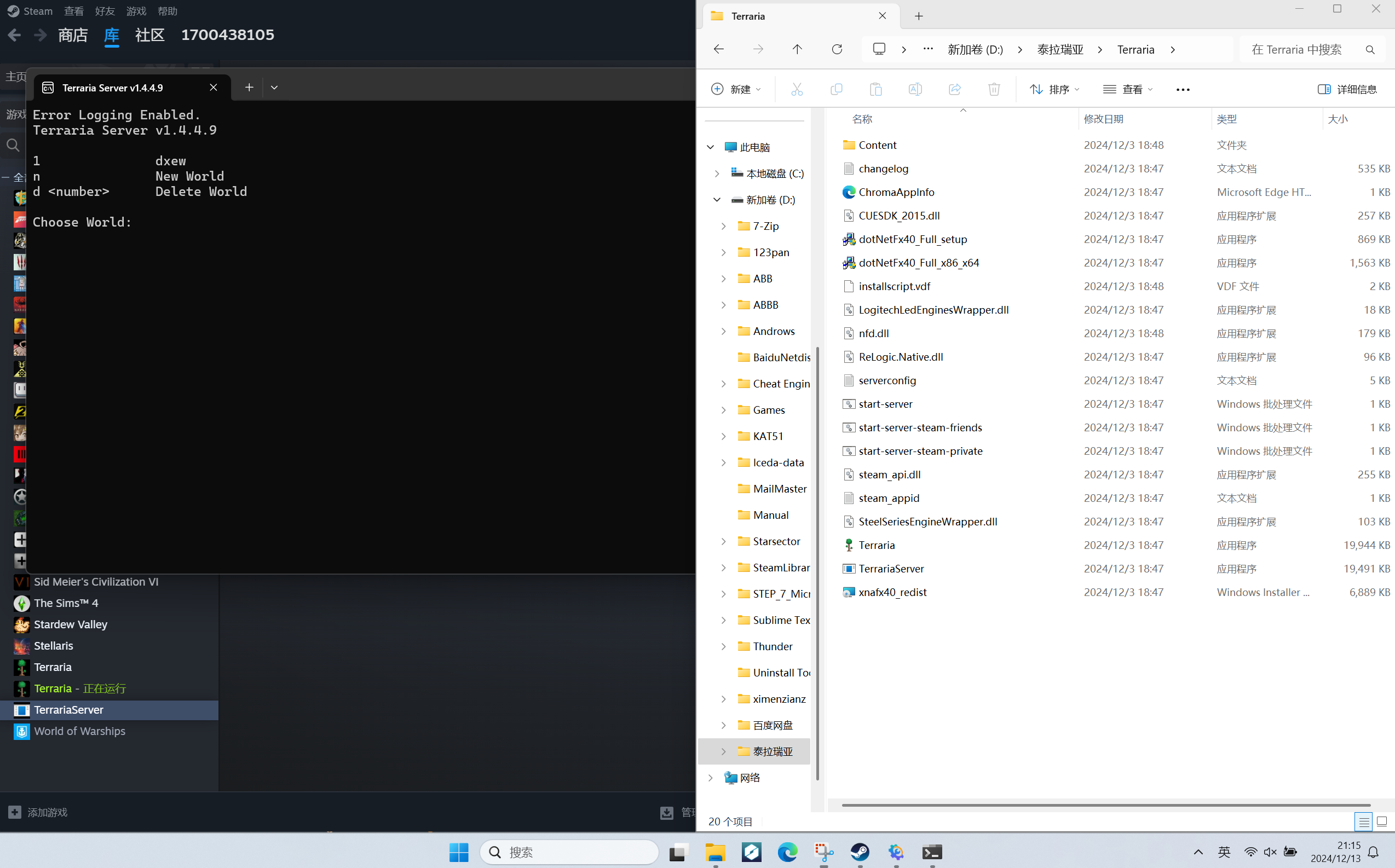
Task: Open the terminal tab dropdown arrow
Action: (x=274, y=88)
